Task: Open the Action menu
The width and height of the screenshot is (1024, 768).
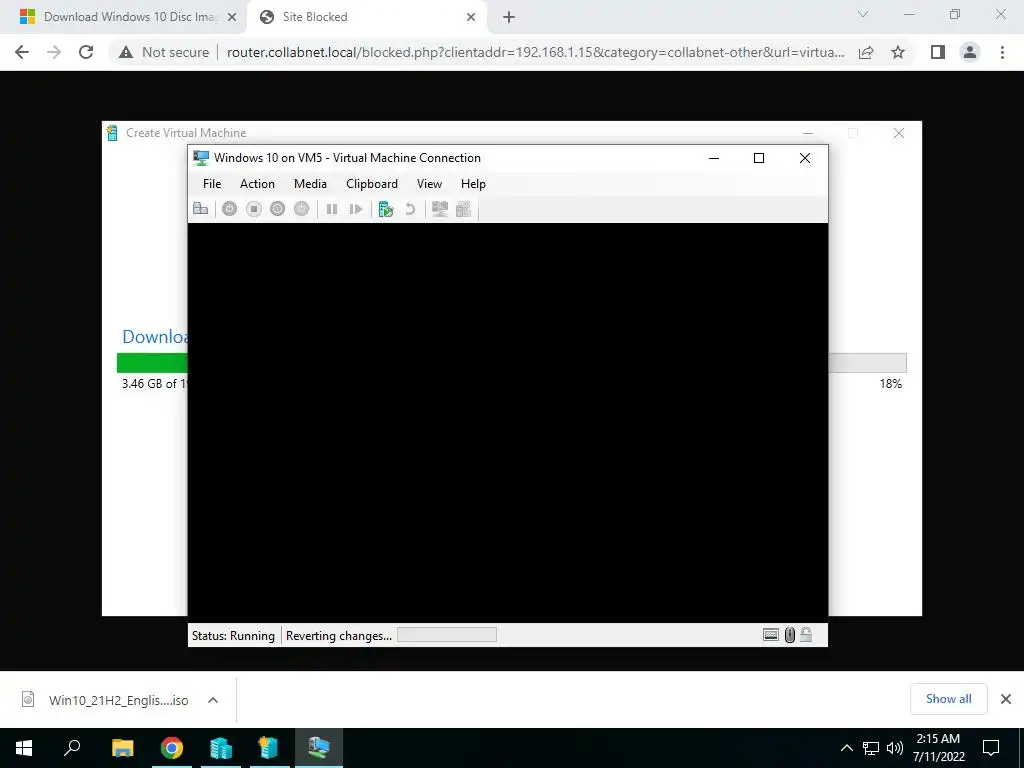Action: [257, 184]
